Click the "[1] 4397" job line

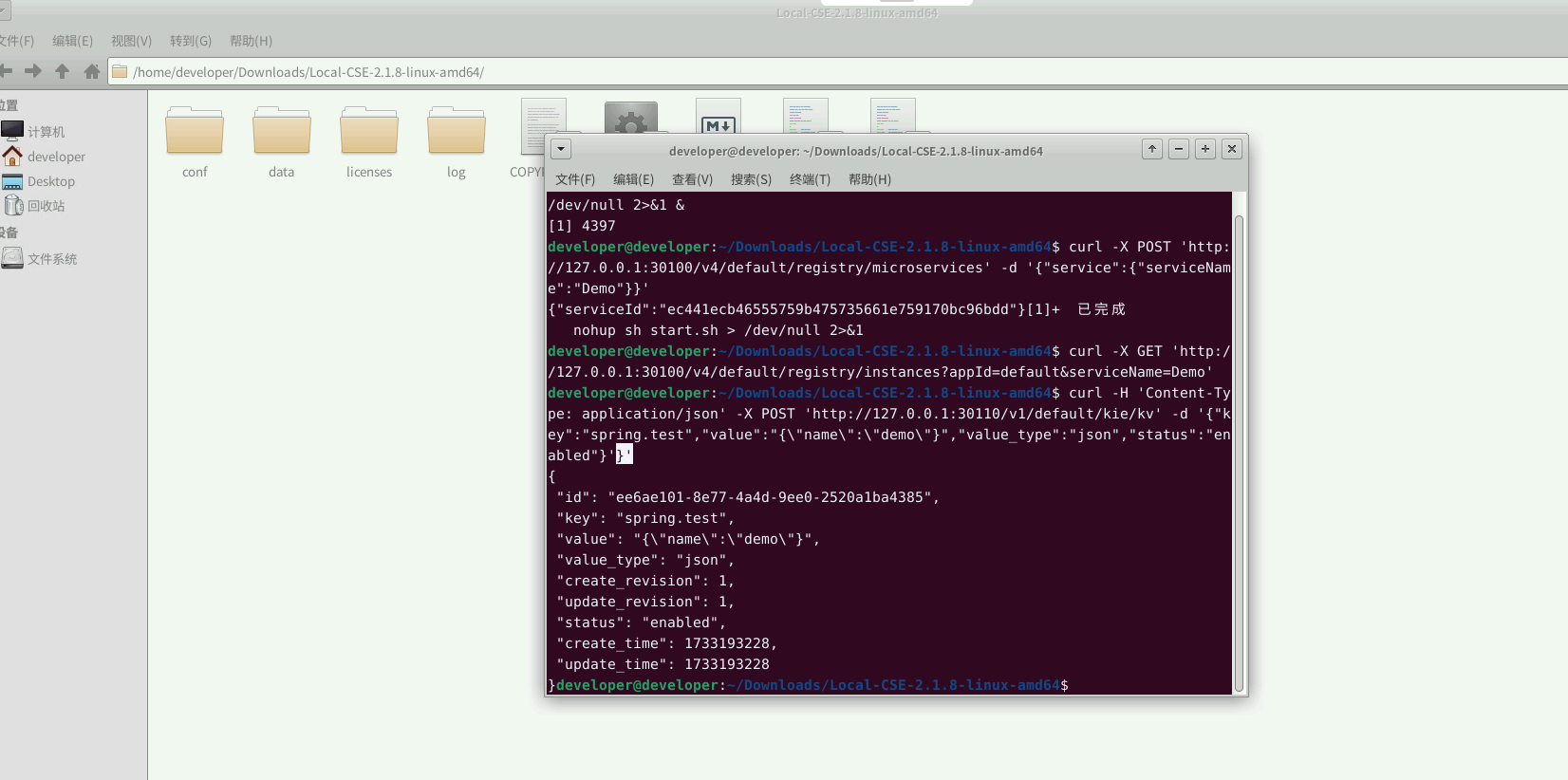pos(582,226)
